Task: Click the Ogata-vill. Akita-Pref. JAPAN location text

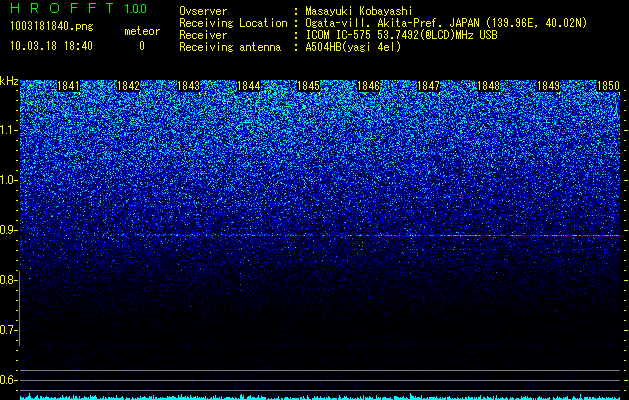Action: 446,23
